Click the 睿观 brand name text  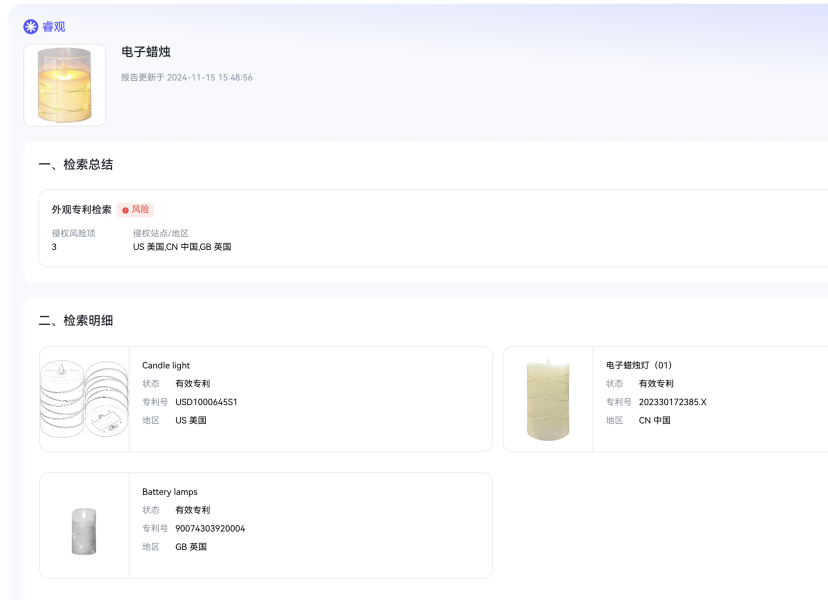tap(54, 26)
